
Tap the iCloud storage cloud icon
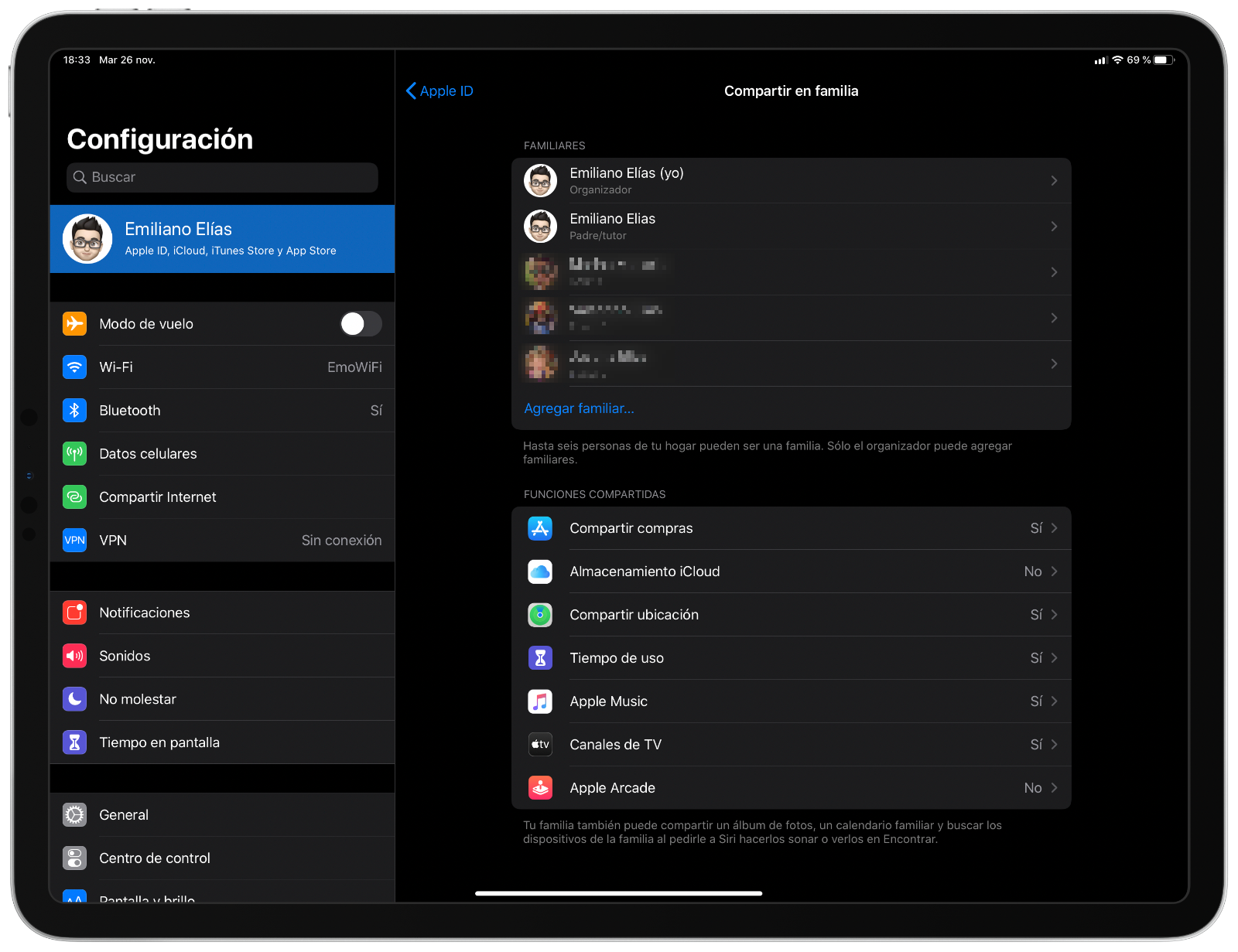[540, 572]
